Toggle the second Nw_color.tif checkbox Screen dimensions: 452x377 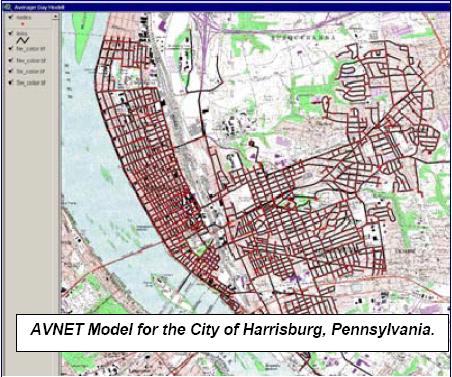click(11, 60)
